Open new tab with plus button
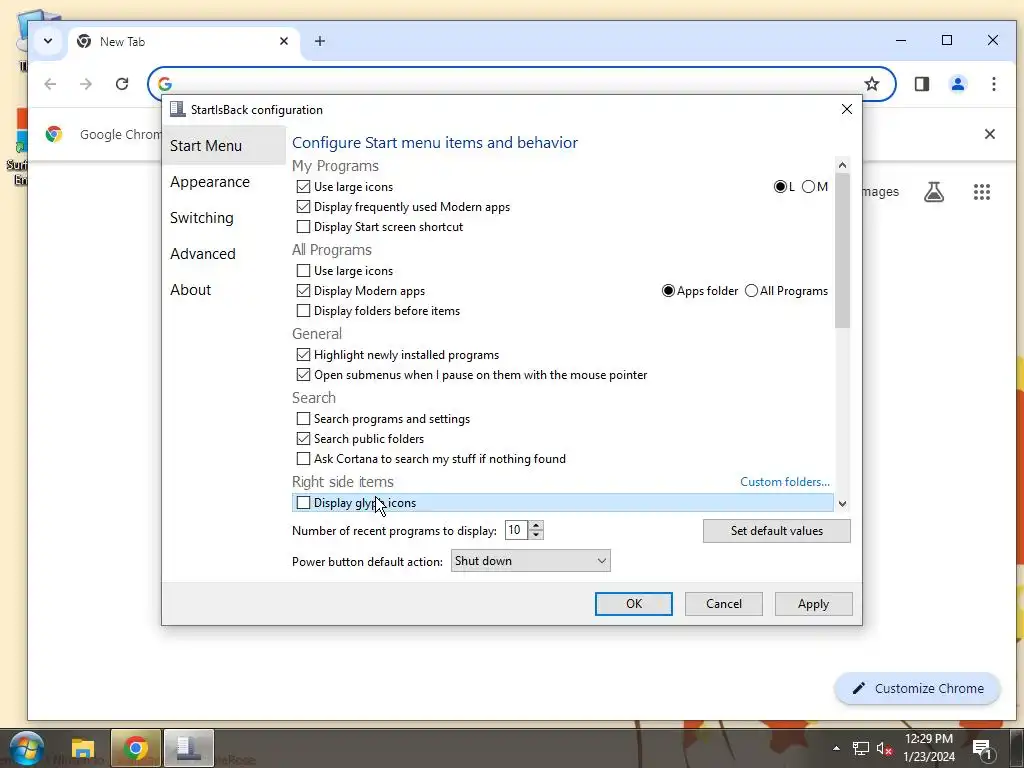Screen dimensions: 1024x768 click(x=319, y=41)
